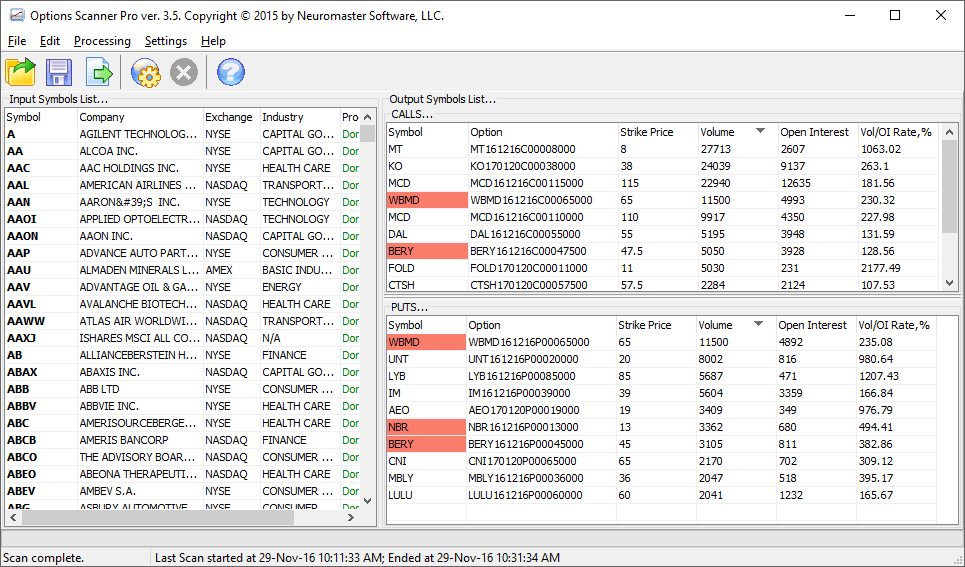965x567 pixels.
Task: Click CALLS list scroll down arrow
Action: coord(950,283)
